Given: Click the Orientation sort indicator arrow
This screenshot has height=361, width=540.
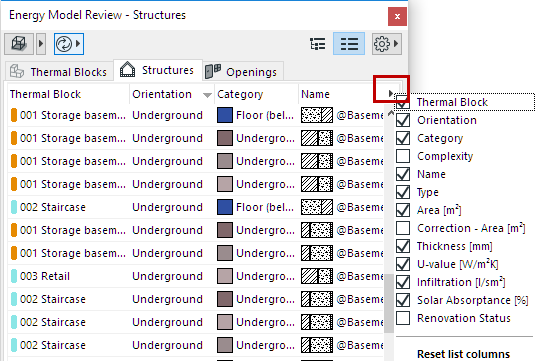Looking at the screenshot, I should pyautogui.click(x=207, y=95).
